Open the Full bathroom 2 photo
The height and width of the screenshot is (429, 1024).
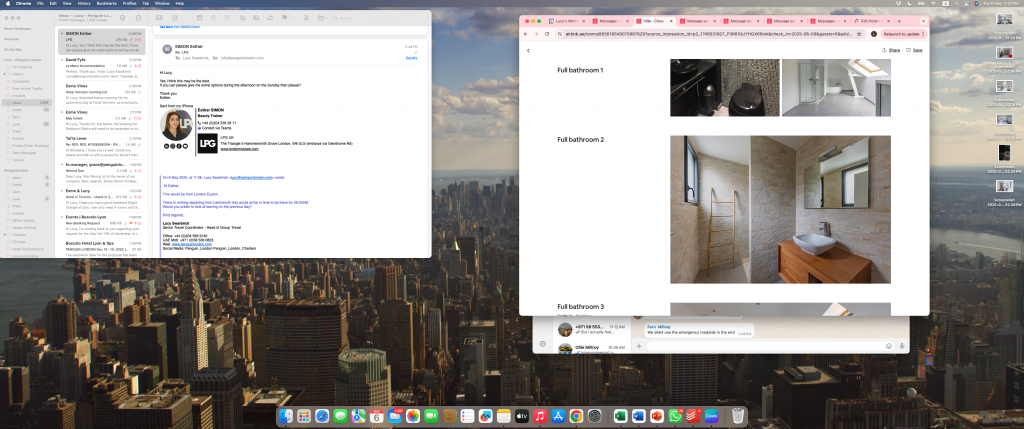coord(780,210)
